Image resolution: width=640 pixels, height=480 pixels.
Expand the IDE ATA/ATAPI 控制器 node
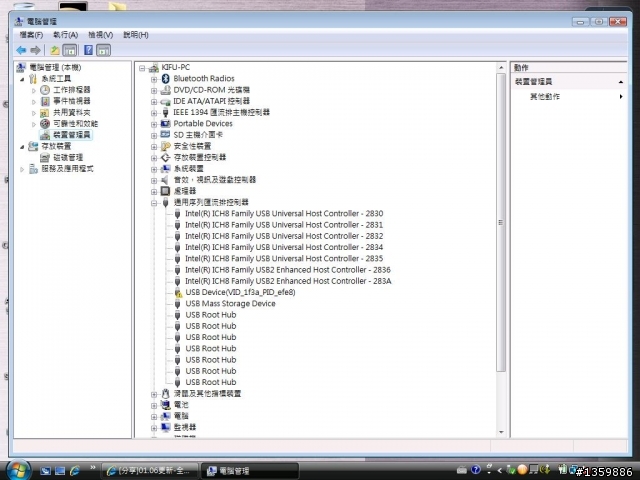pyautogui.click(x=154, y=102)
